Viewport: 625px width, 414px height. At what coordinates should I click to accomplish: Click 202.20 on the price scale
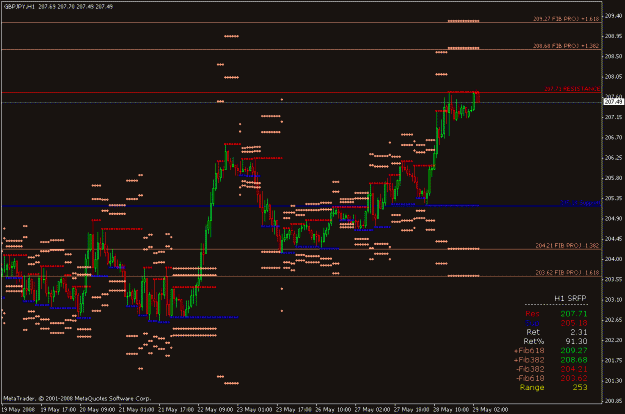(613, 340)
